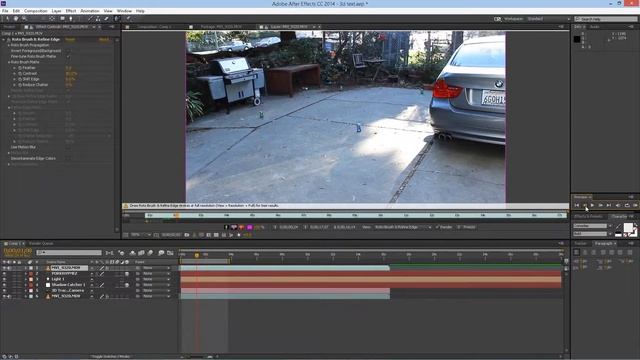Select the Selection arrow tool
Screen dimensions: 640x360
tap(7, 18)
